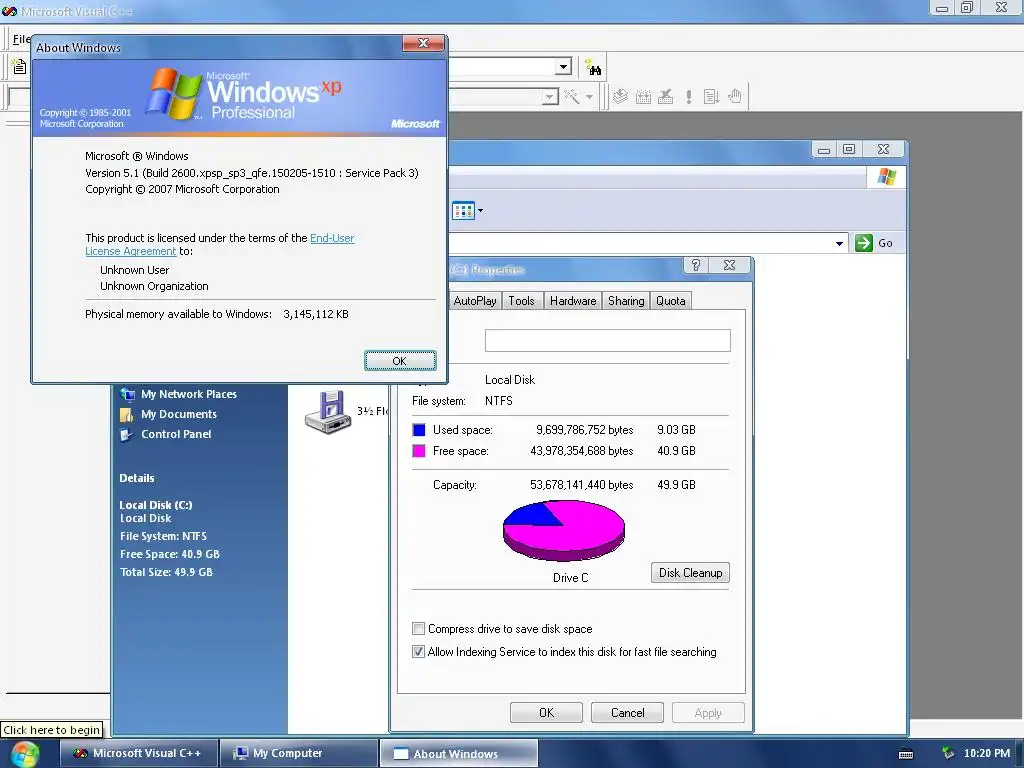Screen dimensions: 1024x768
Task: Click the question mark help button in Properties
Action: 696,265
